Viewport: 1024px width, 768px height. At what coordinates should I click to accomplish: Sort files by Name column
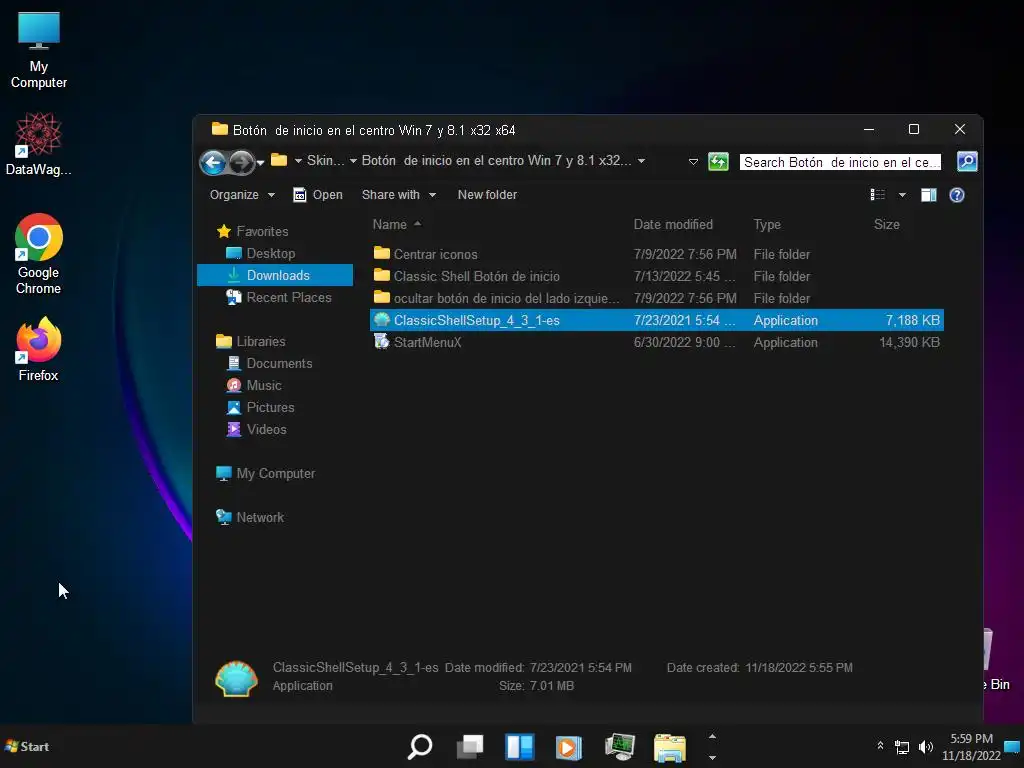click(x=390, y=225)
